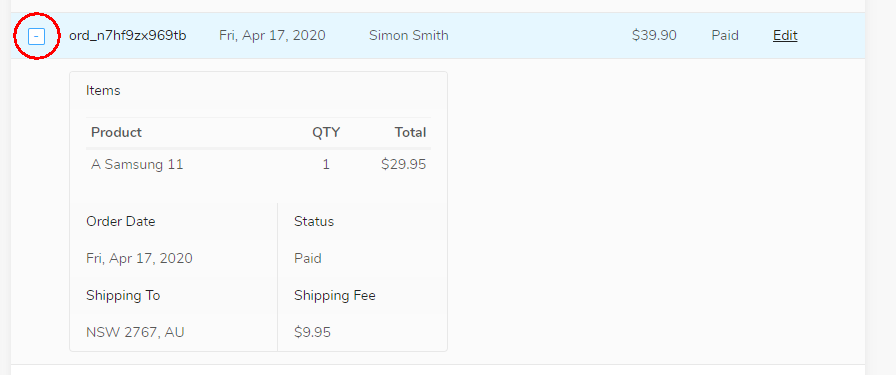Open the Edit link for Simon Smith's order

click(x=785, y=35)
